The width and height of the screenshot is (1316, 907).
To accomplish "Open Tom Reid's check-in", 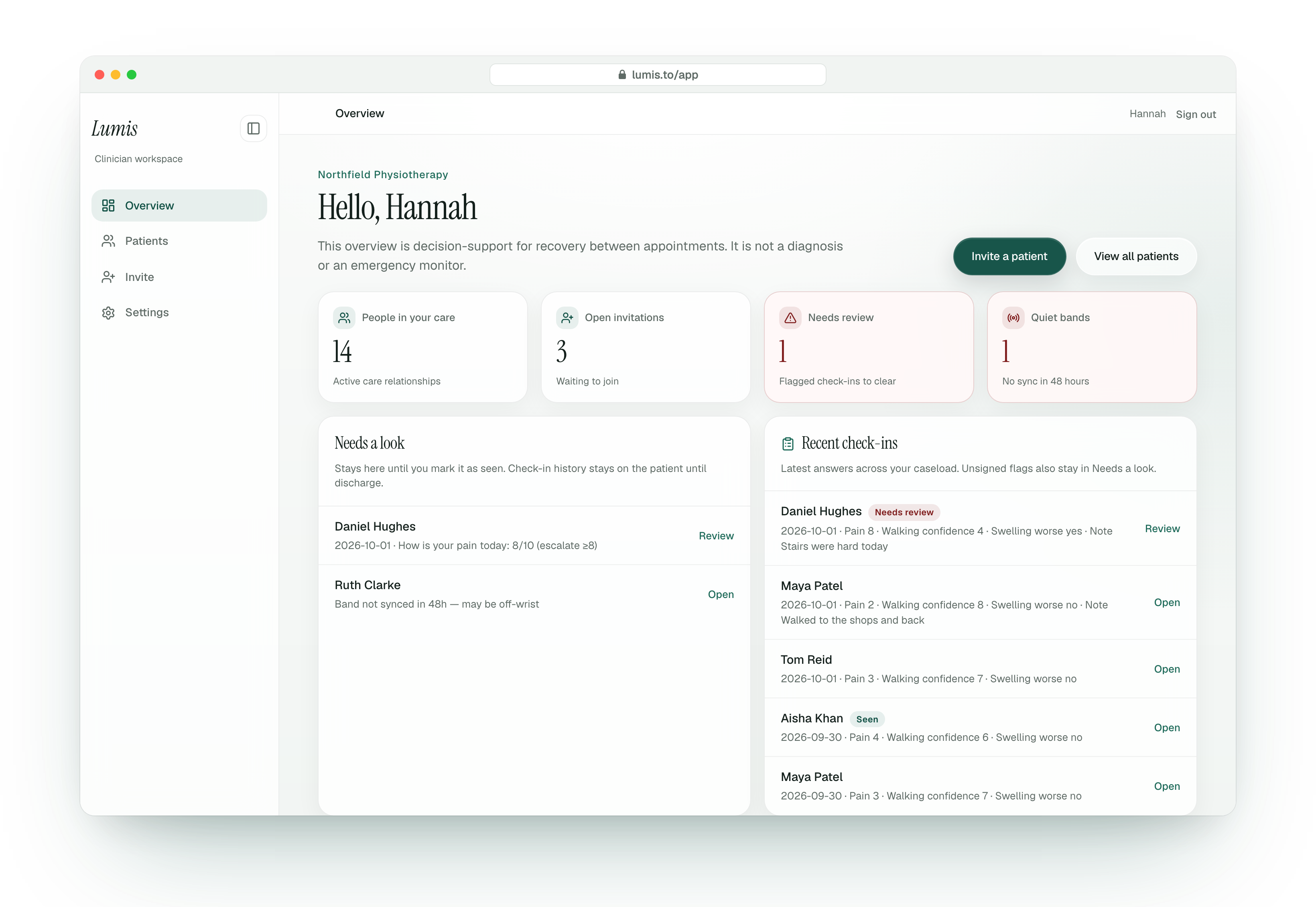I will tap(1167, 669).
